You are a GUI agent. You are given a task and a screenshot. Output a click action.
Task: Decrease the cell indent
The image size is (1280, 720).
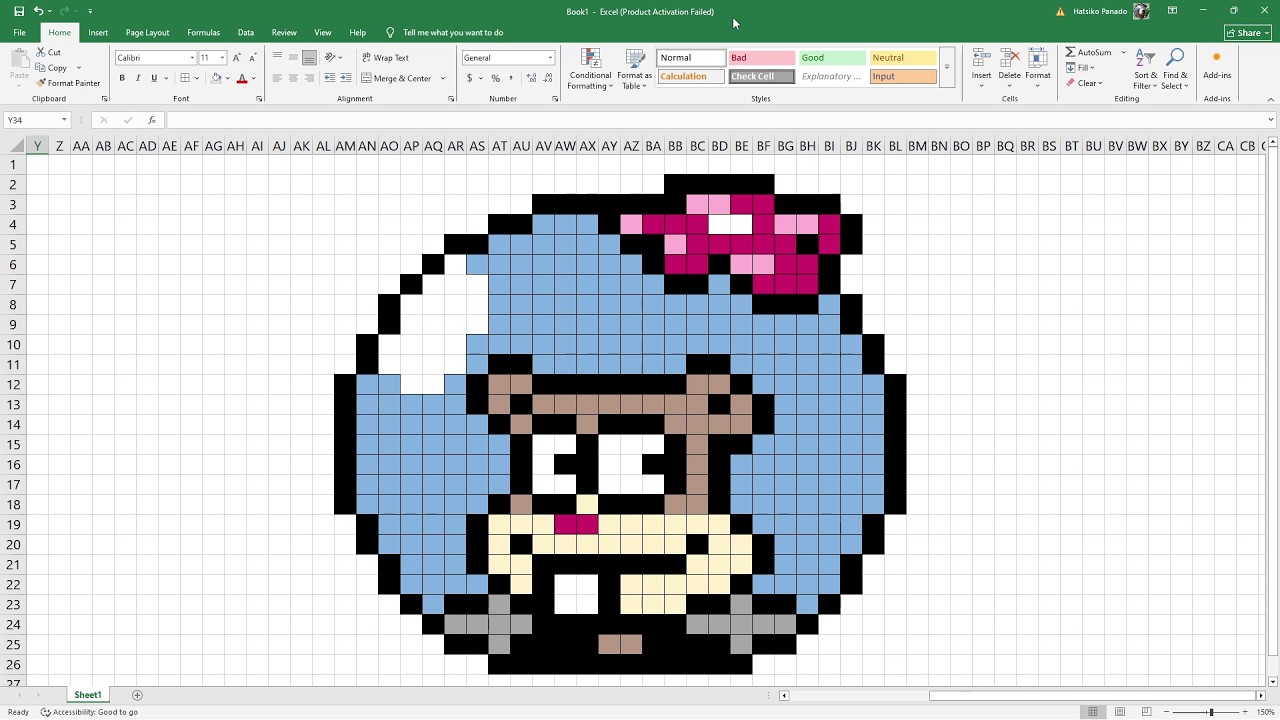330,78
